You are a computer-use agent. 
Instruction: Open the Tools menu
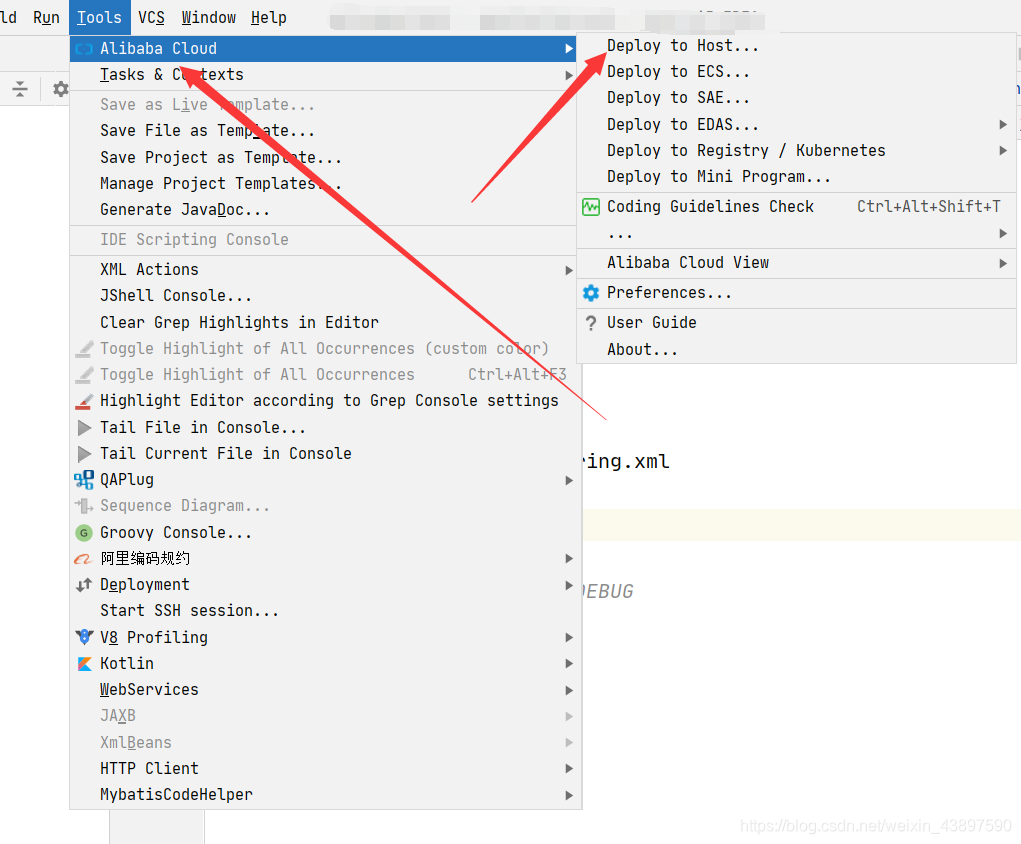pos(99,18)
